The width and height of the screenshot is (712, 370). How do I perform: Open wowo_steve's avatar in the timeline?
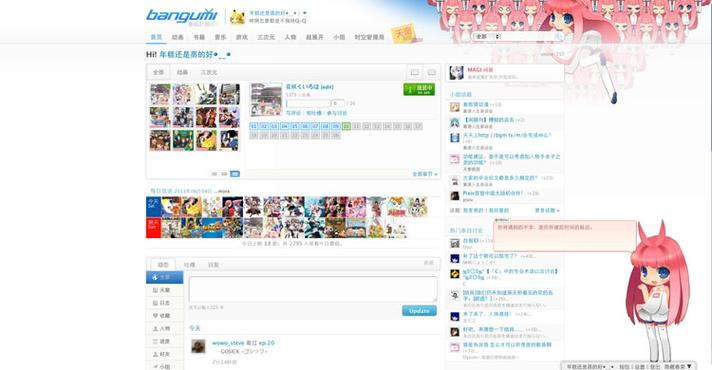pos(198,346)
